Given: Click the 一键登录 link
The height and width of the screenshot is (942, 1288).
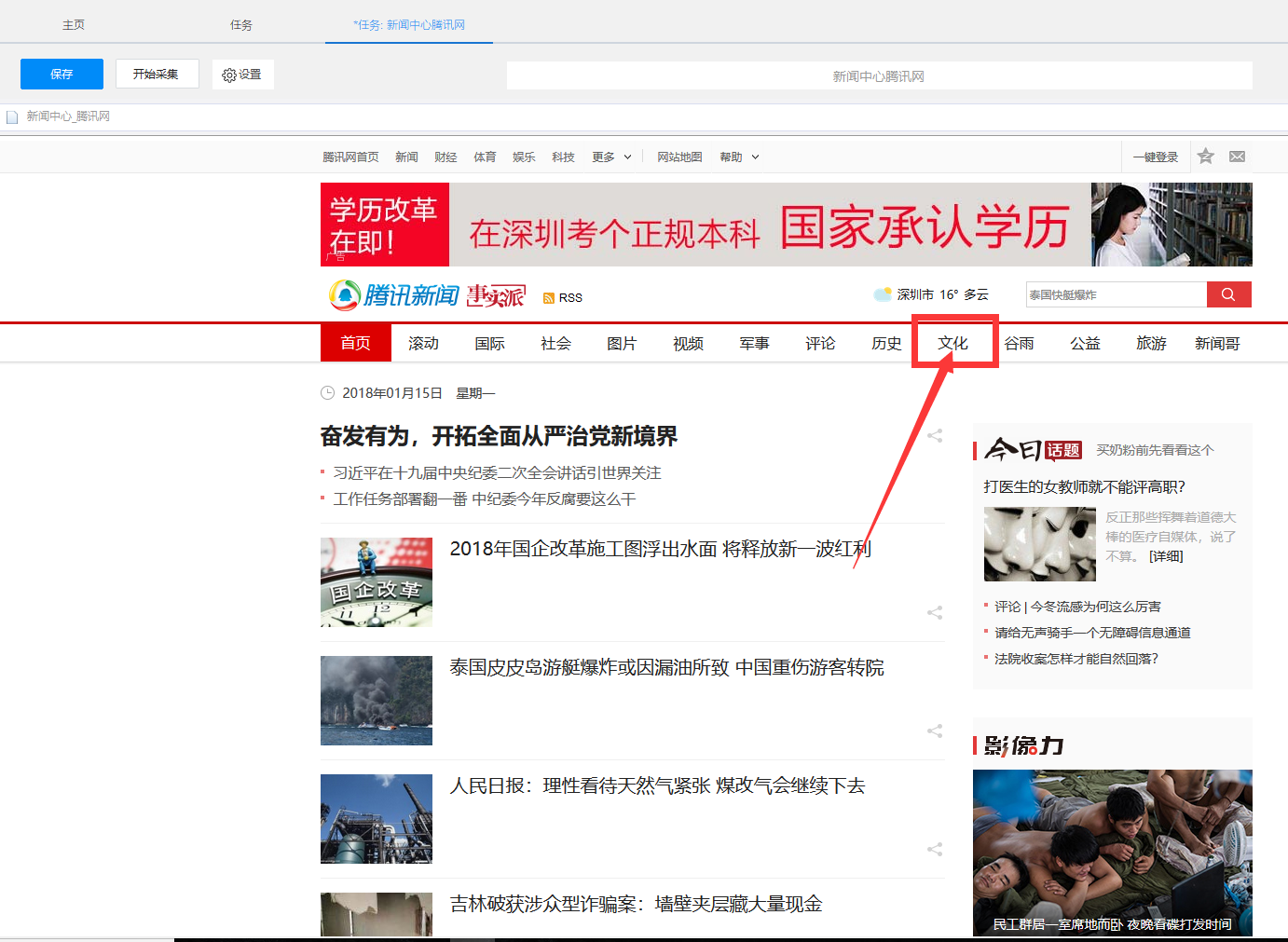Looking at the screenshot, I should [1155, 157].
